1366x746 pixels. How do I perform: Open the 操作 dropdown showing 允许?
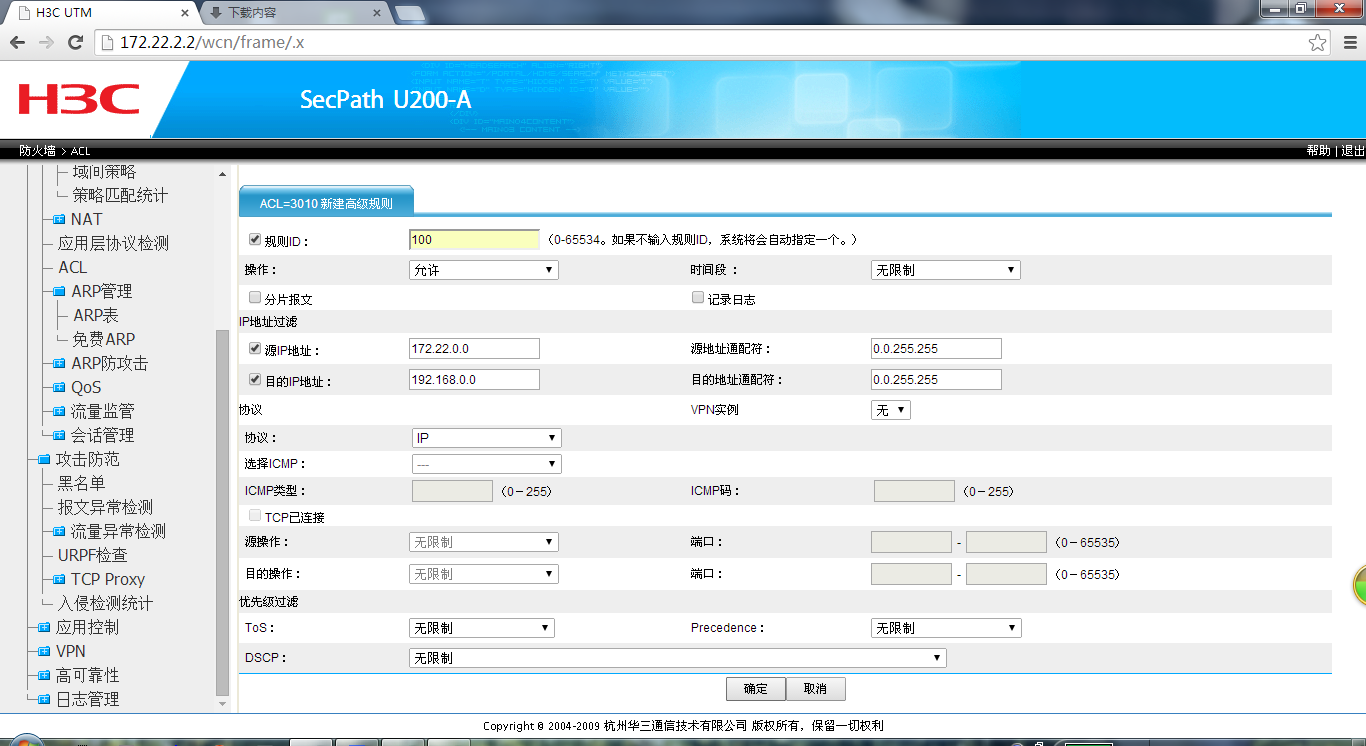click(484, 270)
